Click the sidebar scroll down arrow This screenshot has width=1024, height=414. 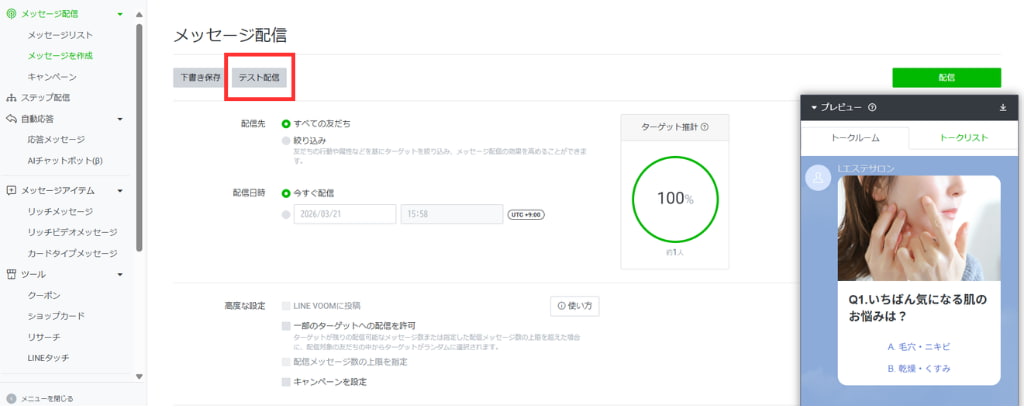pyautogui.click(x=138, y=376)
